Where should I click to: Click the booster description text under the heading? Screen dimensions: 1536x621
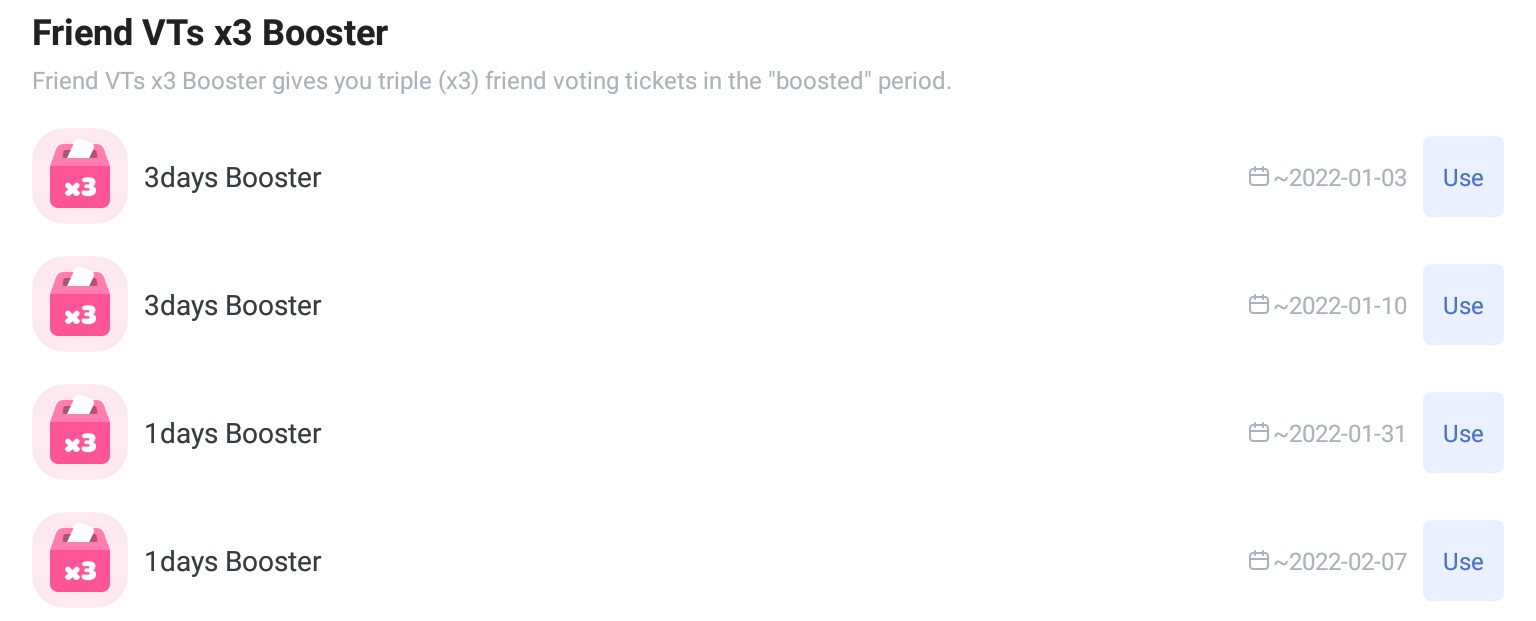[x=491, y=81]
